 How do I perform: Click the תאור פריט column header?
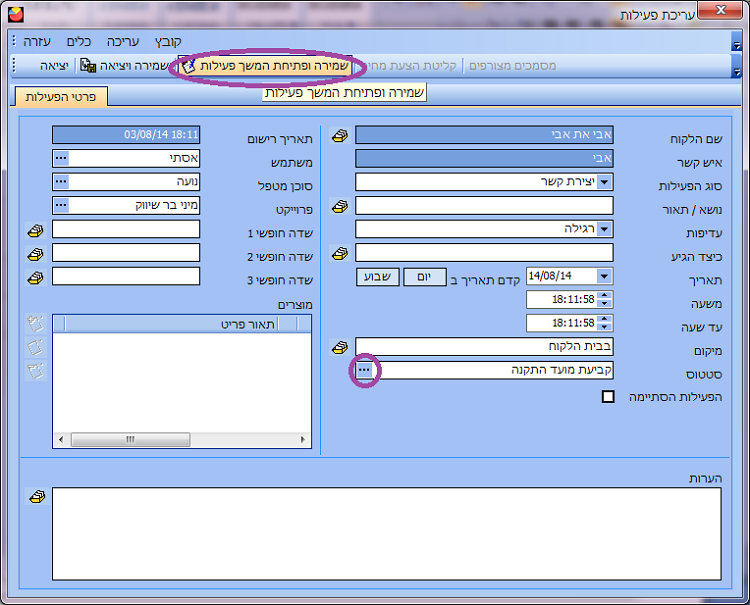click(170, 324)
